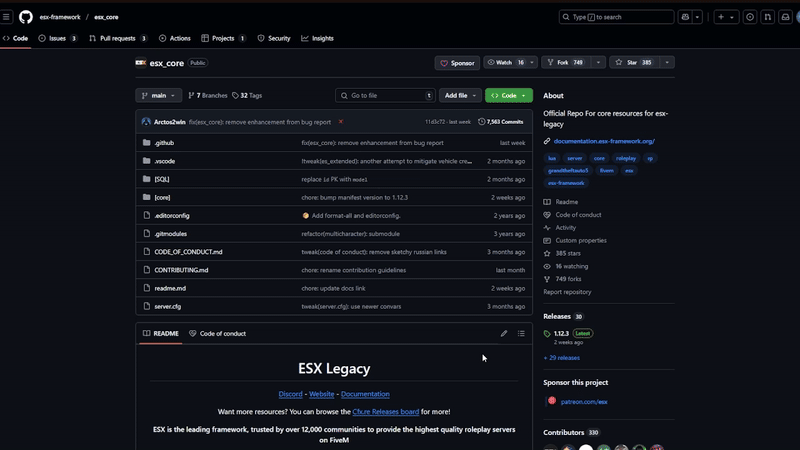The image size is (800, 450).
Task: Open the green Code dropdown
Action: pos(508,95)
